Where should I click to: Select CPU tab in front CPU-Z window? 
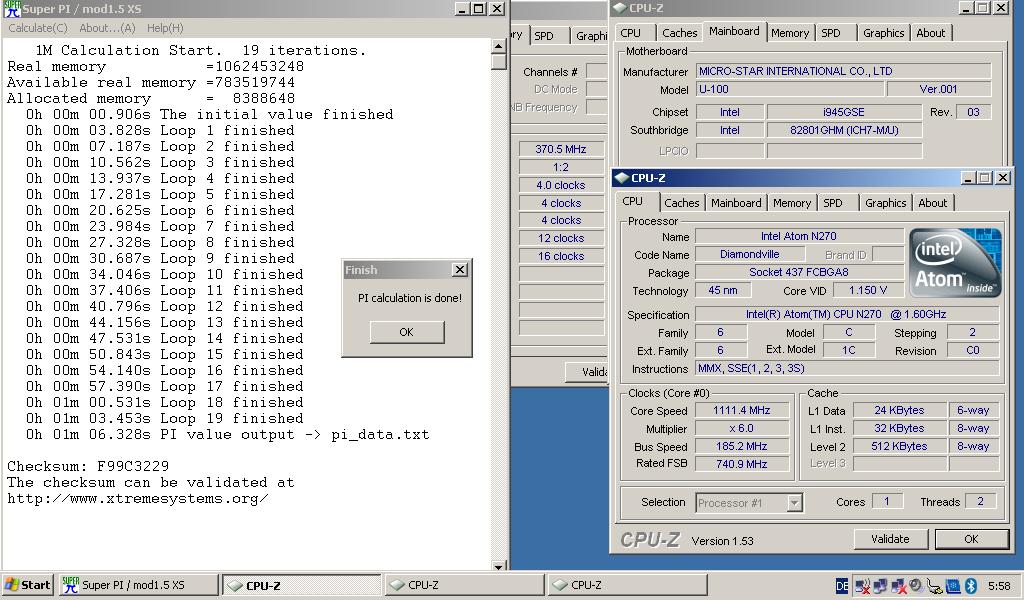tap(632, 202)
